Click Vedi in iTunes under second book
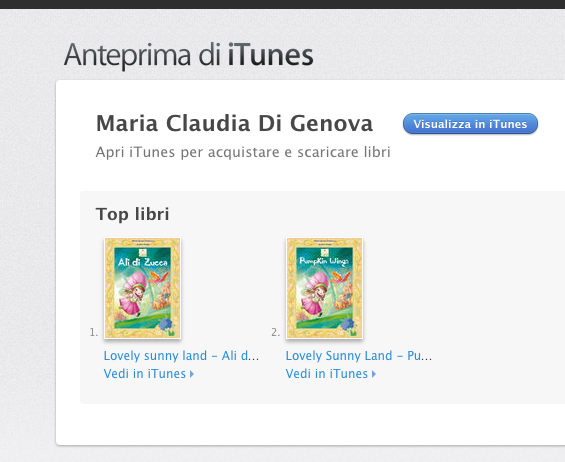The width and height of the screenshot is (565, 462). [326, 374]
